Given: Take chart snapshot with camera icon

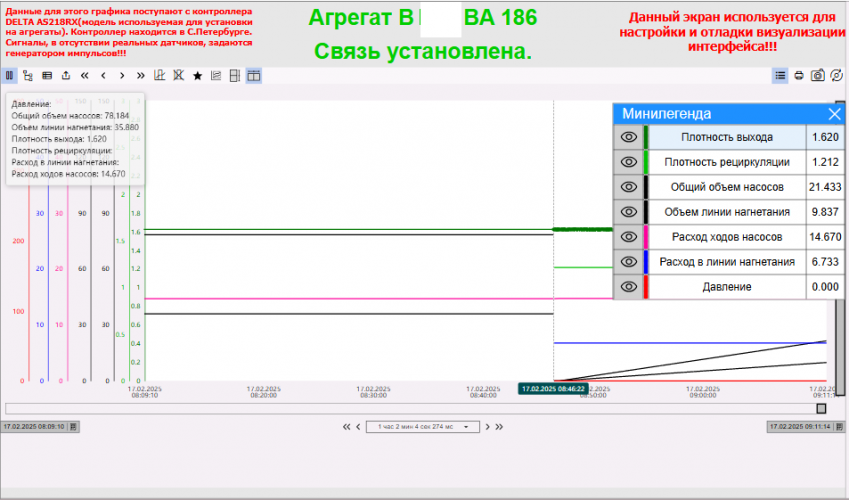Looking at the screenshot, I should [818, 75].
